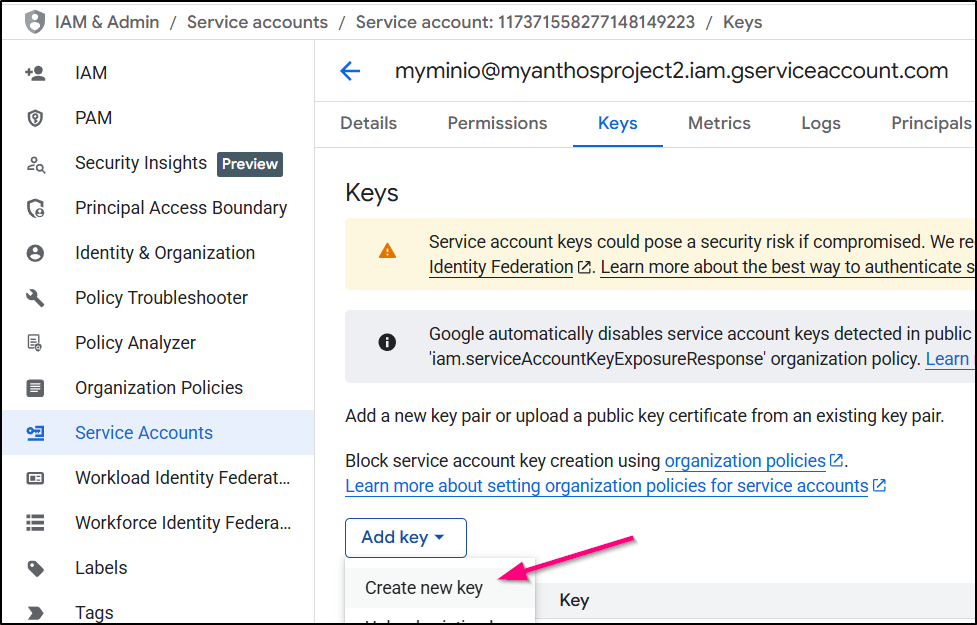977x625 pixels.
Task: Click the Policy Analyzer icon
Action: point(35,343)
